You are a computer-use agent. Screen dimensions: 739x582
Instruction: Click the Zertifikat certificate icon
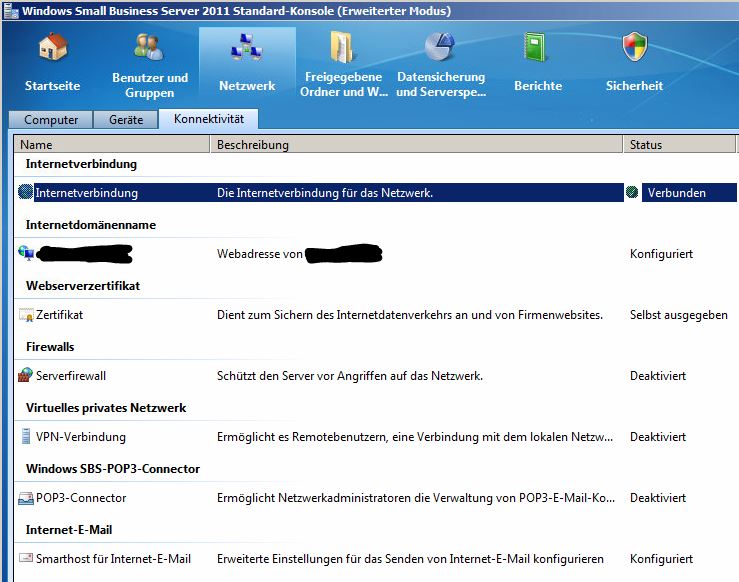point(26,314)
